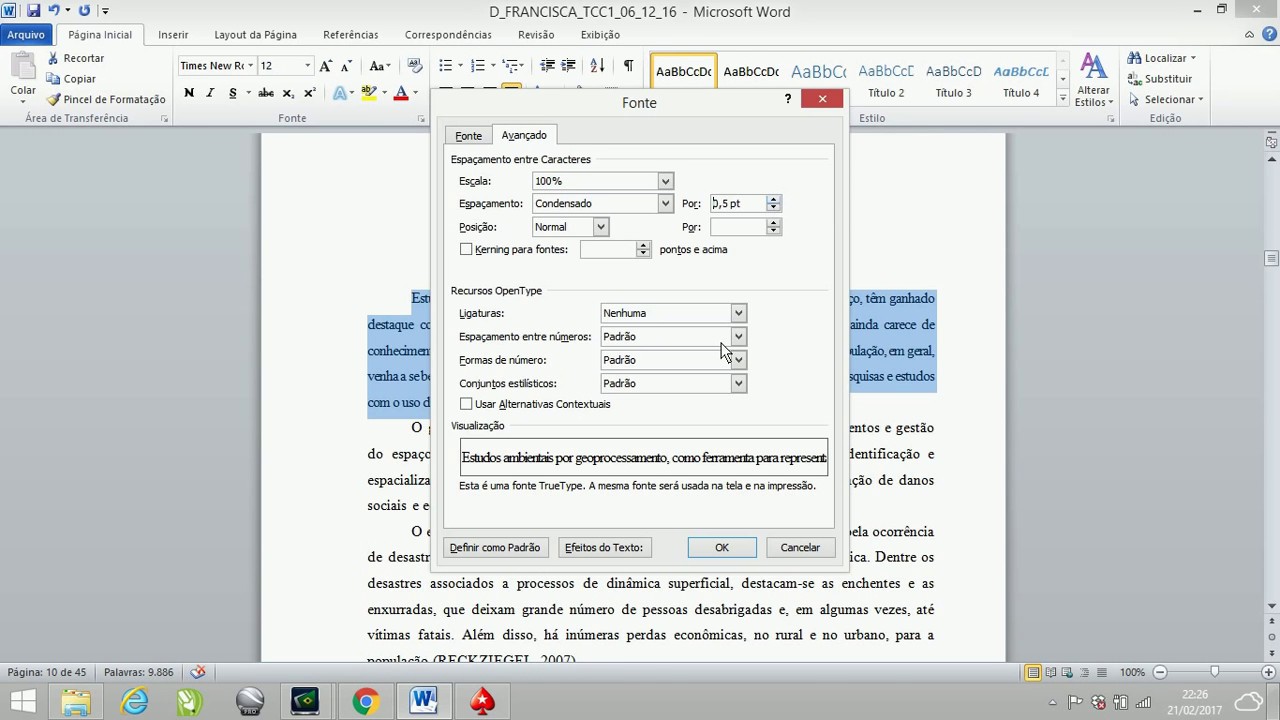
Task: Click the grow font size icon
Action: 326,66
